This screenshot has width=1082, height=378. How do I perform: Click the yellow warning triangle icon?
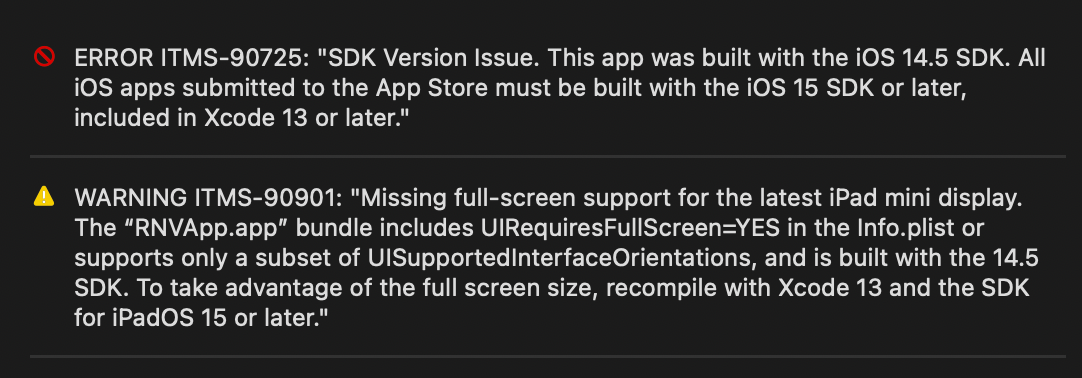point(44,197)
